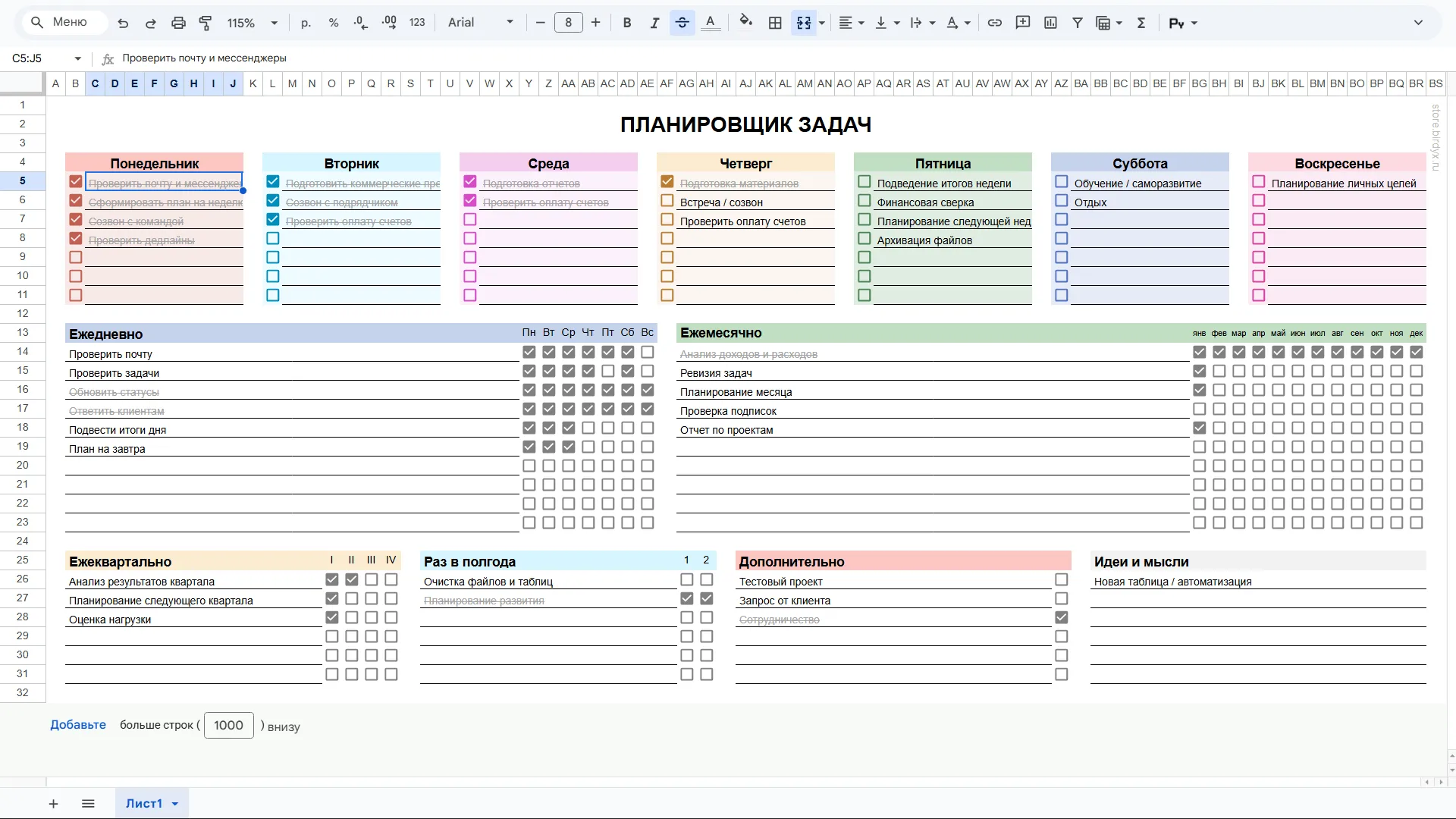Click the Redo arrow icon
Screen dimensions: 1456x819
click(x=150, y=23)
